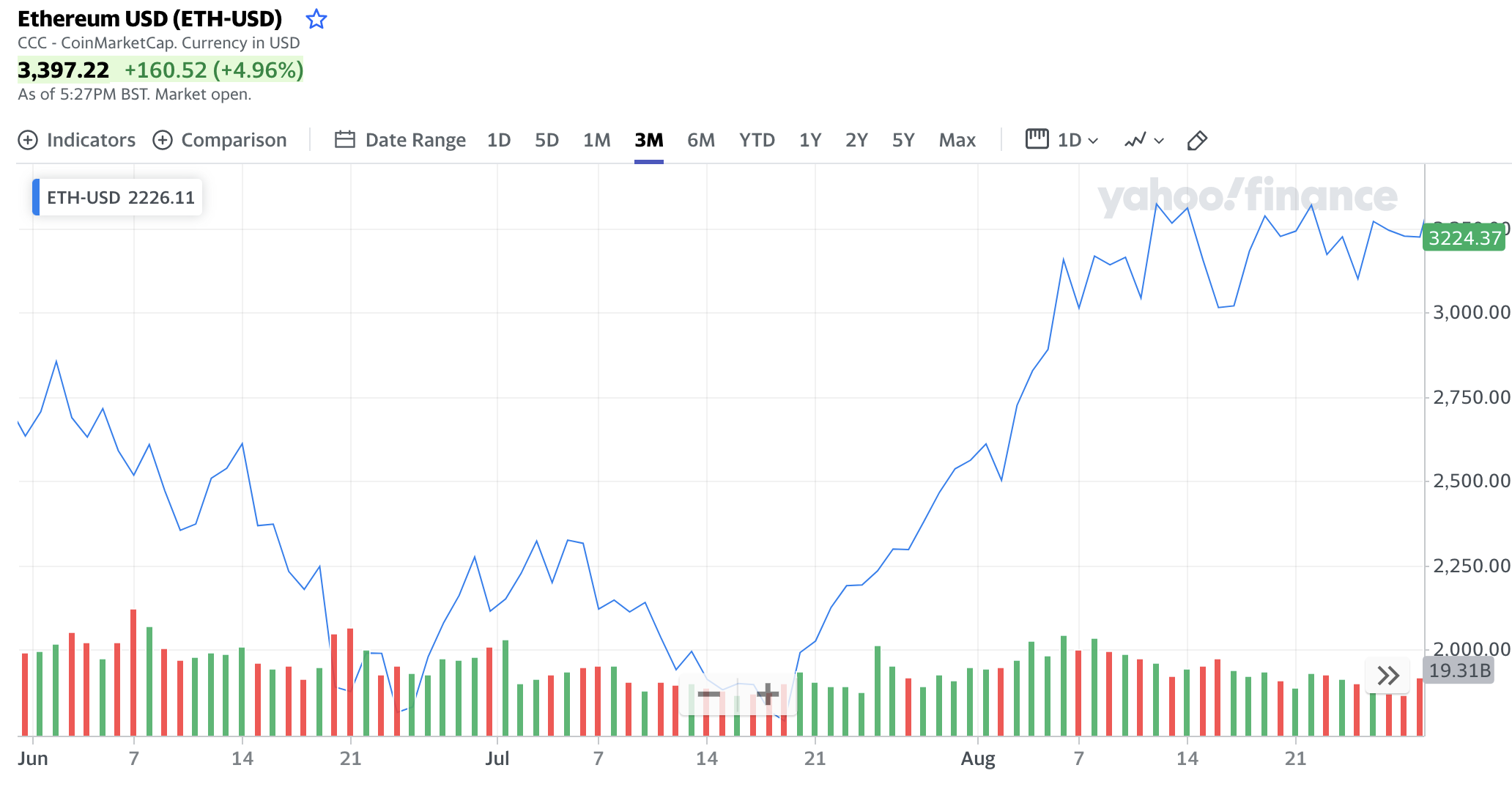Select the 5Y time range

click(903, 140)
